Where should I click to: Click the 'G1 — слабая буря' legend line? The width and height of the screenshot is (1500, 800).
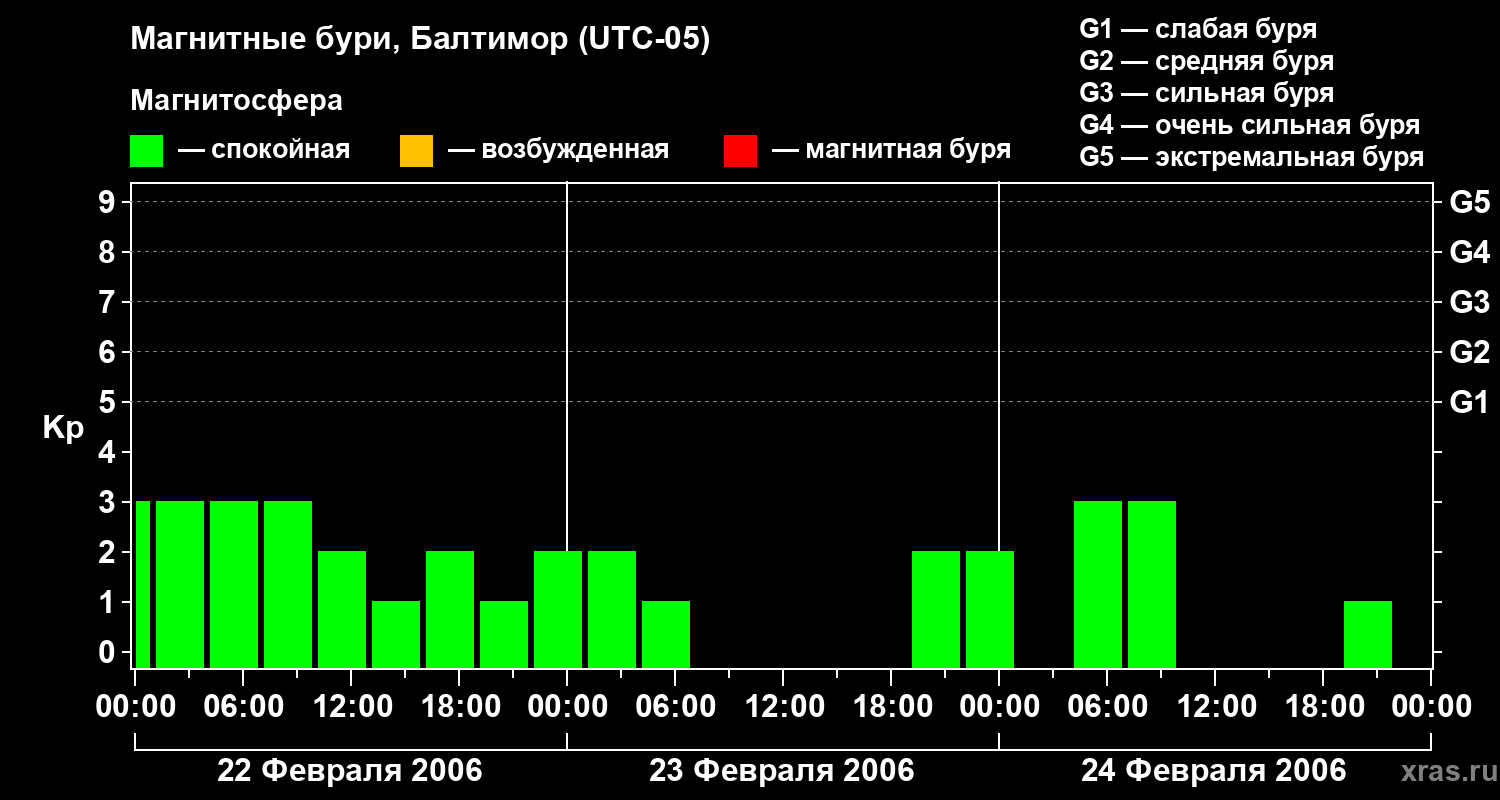(x=1198, y=28)
